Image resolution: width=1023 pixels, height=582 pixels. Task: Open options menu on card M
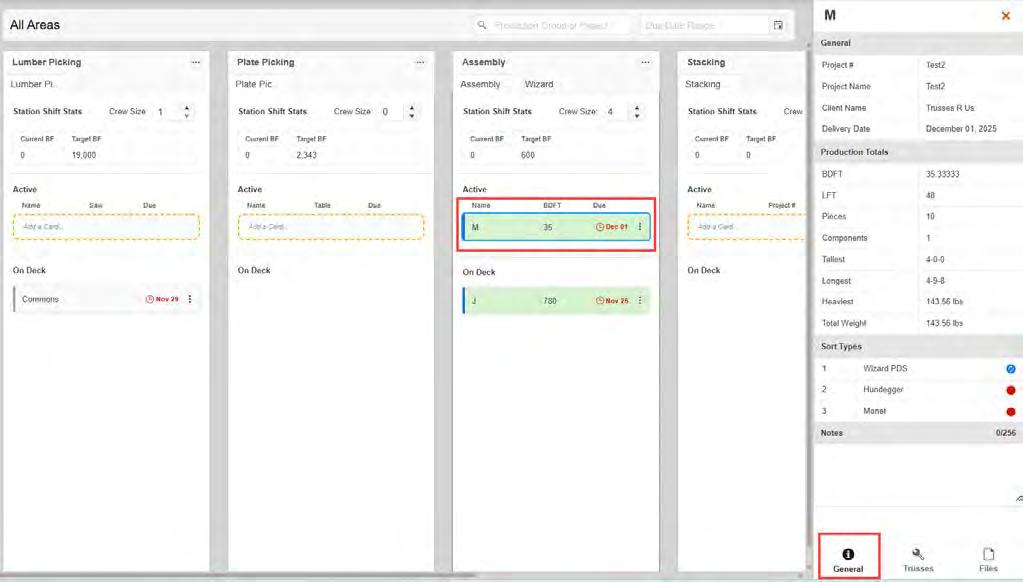pos(640,227)
